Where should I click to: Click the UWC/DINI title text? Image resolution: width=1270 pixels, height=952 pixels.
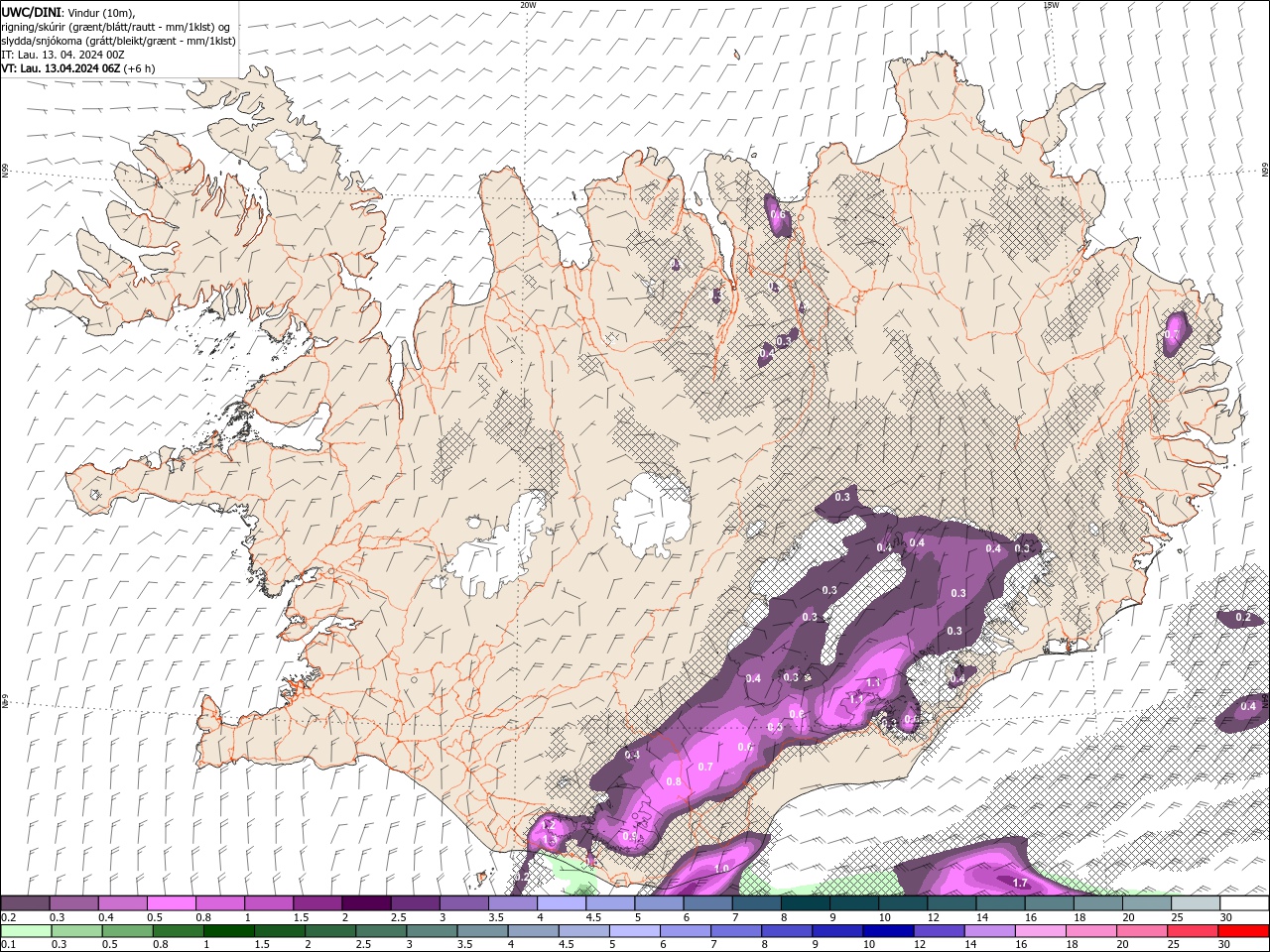[x=31, y=12]
